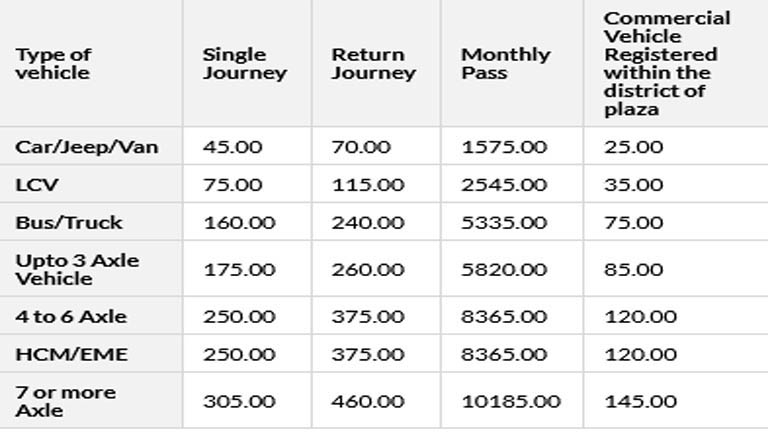Select the 85.00 commercial vehicle rate

pos(633,269)
